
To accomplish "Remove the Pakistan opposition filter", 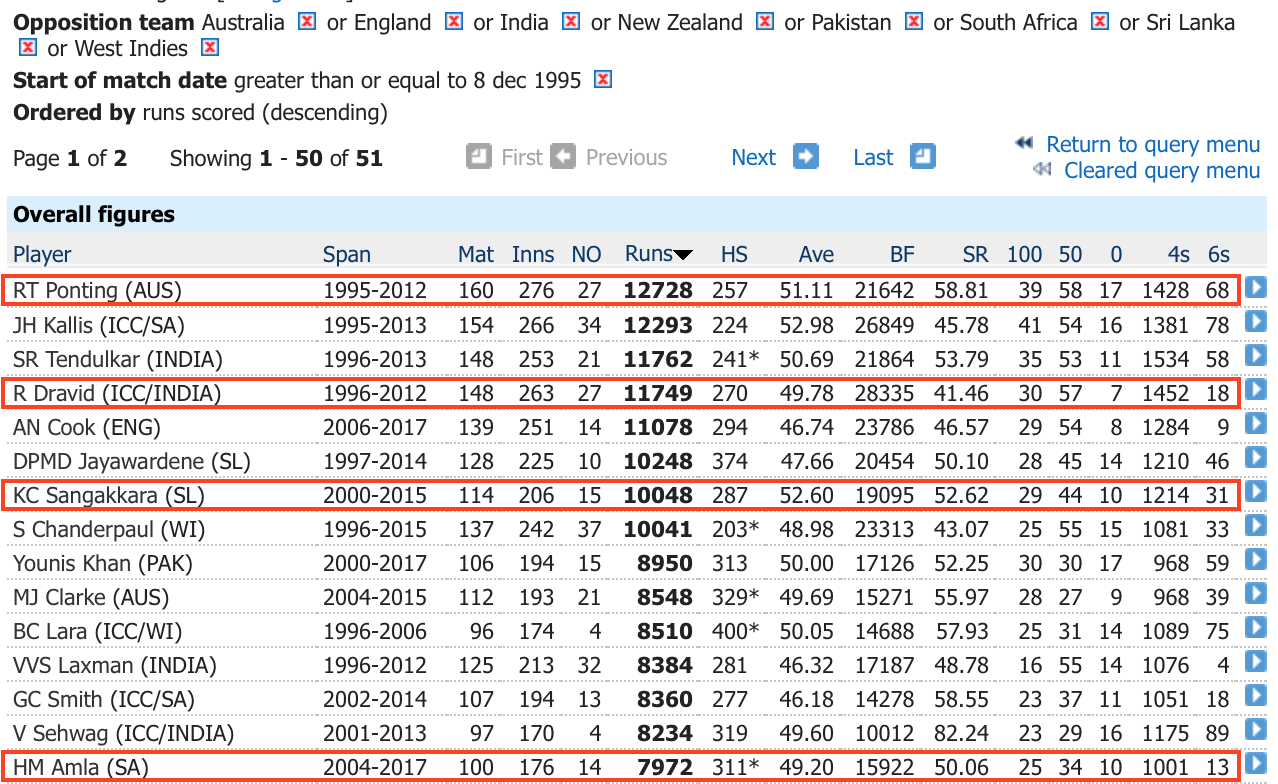I will pos(914,21).
